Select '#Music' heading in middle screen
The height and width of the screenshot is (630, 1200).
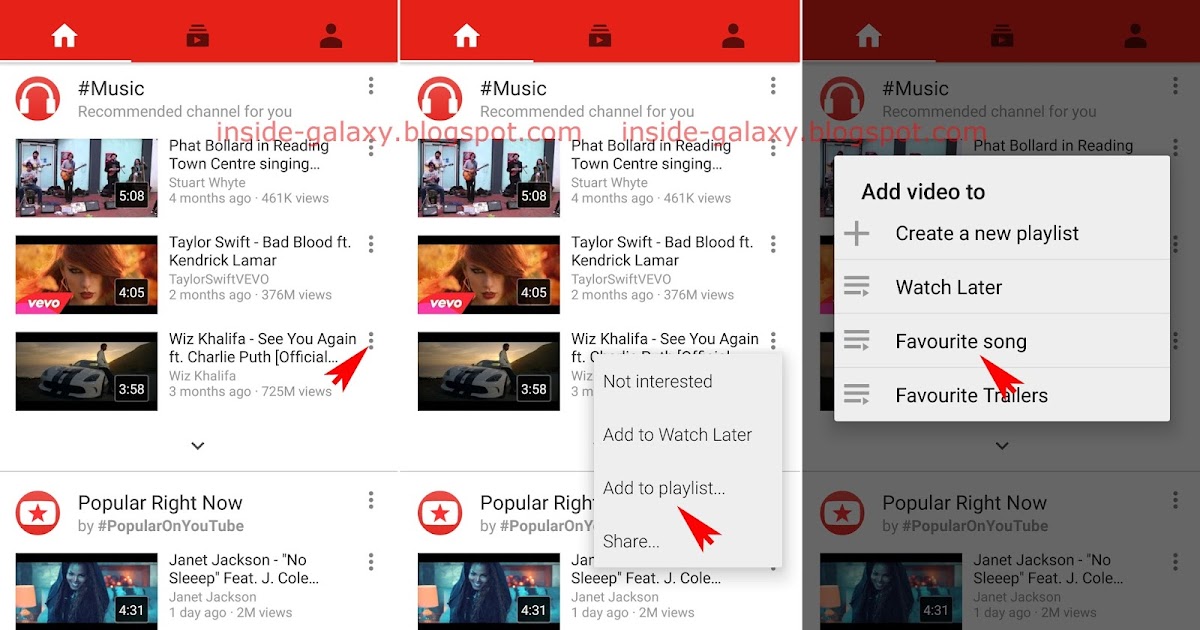click(513, 89)
